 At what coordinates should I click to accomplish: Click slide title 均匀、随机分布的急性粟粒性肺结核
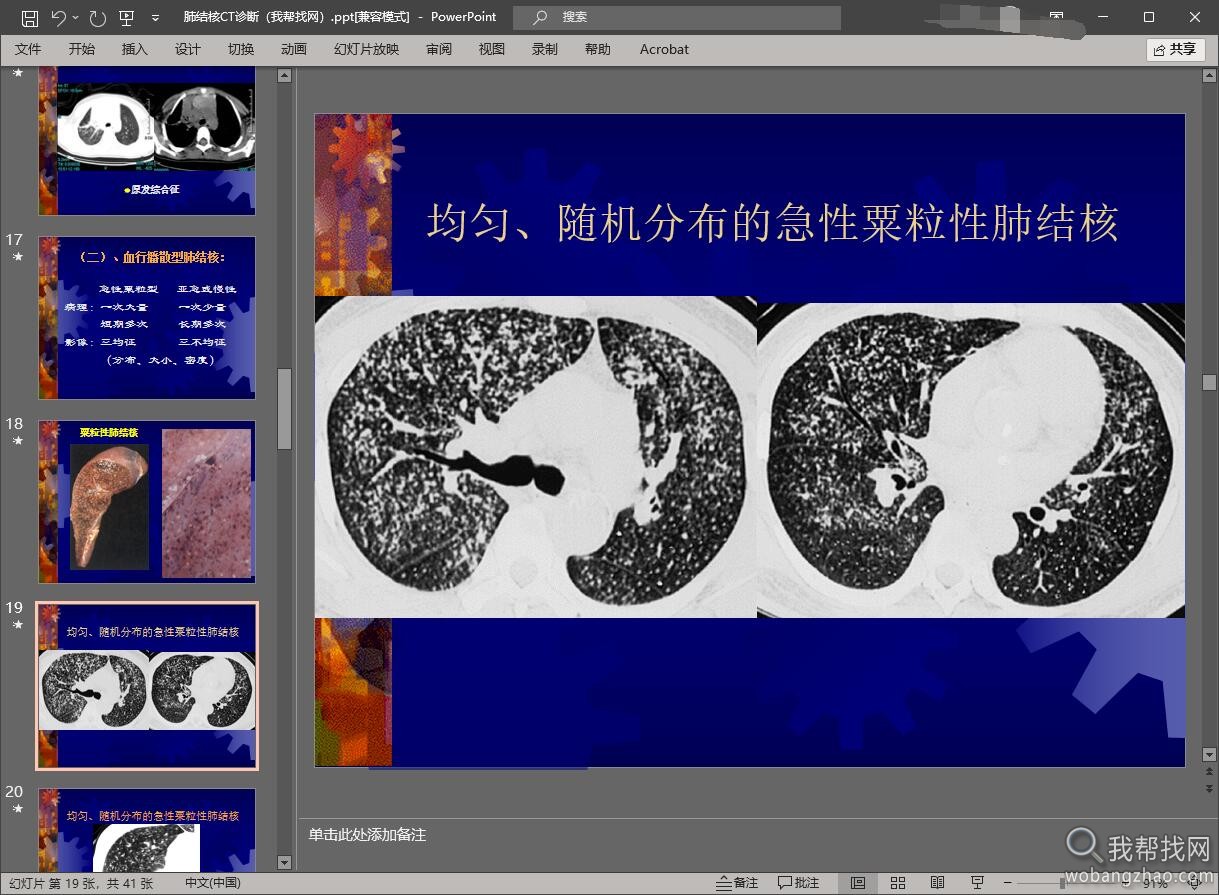772,222
